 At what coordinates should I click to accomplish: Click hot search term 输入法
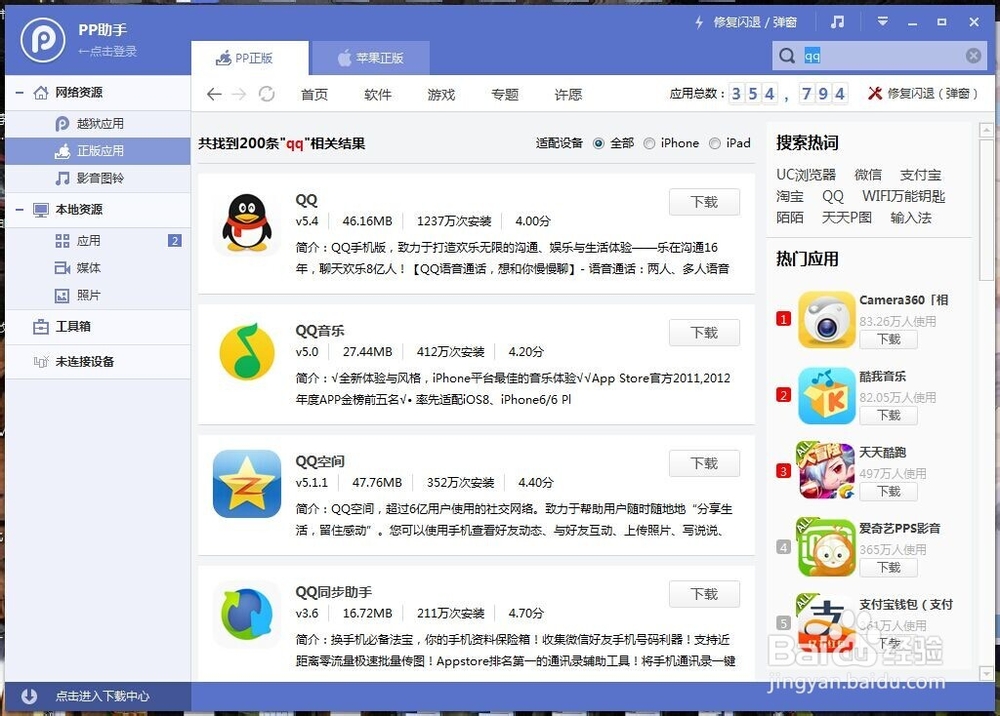click(x=911, y=217)
